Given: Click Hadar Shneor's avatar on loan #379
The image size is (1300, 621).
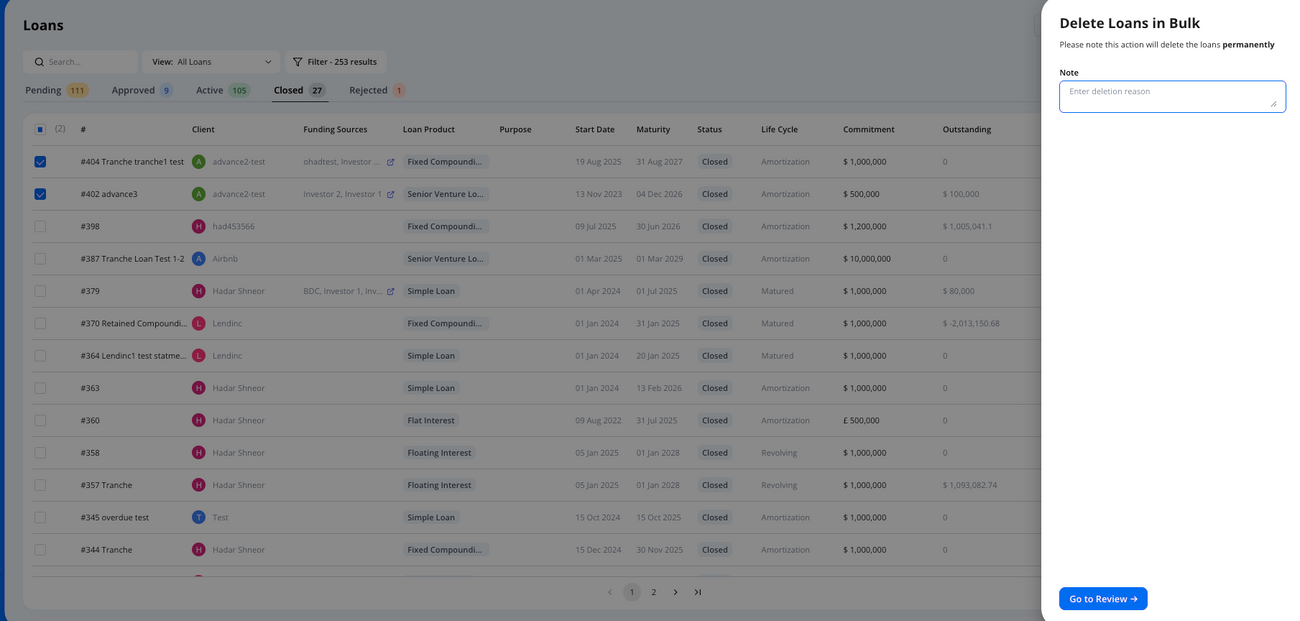Looking at the screenshot, I should (x=199, y=290).
